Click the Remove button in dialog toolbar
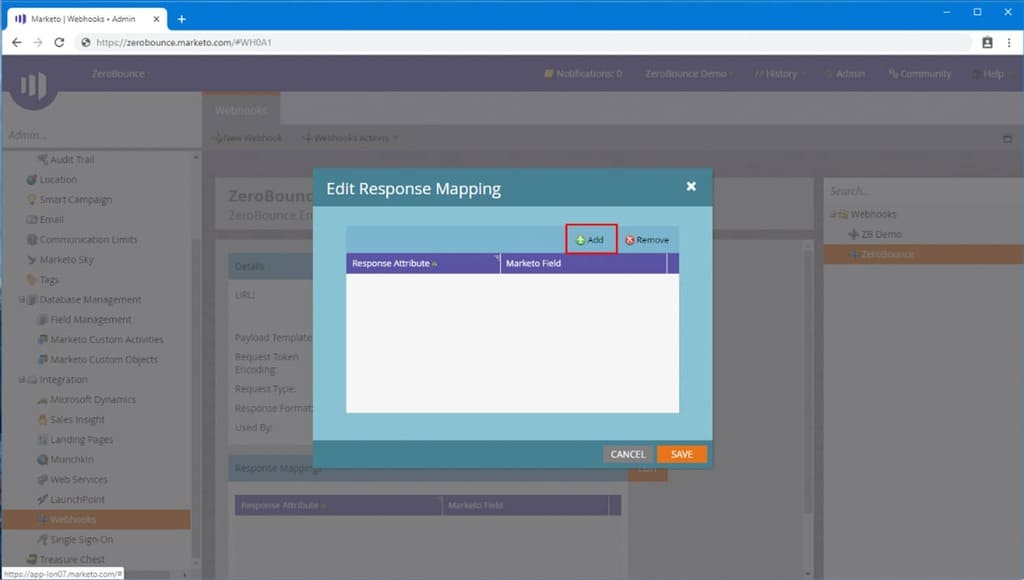Image resolution: width=1024 pixels, height=580 pixels. [647, 240]
